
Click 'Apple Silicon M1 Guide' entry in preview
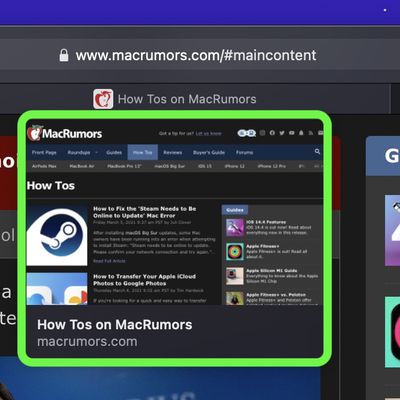pyautogui.click(x=272, y=276)
